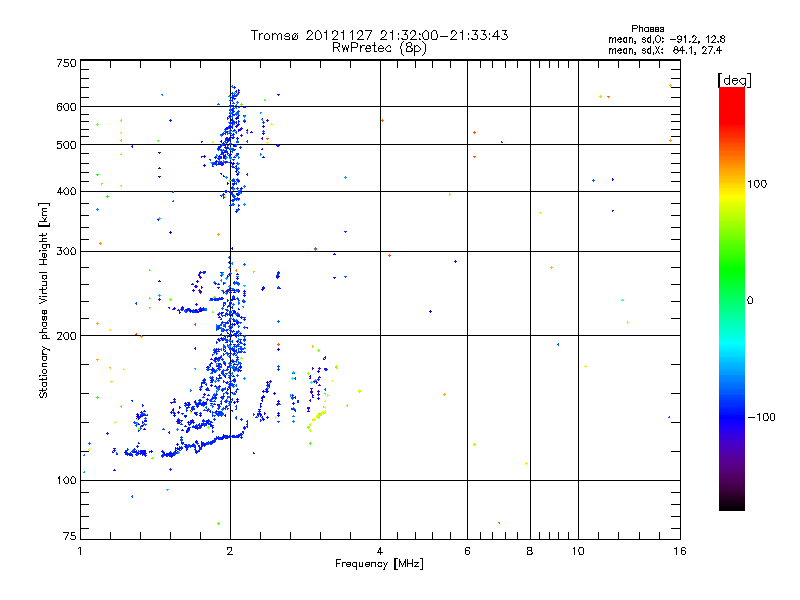Click the plot title 'Tromsø 20121127 21:32:00-21:33:43'

(x=379, y=35)
